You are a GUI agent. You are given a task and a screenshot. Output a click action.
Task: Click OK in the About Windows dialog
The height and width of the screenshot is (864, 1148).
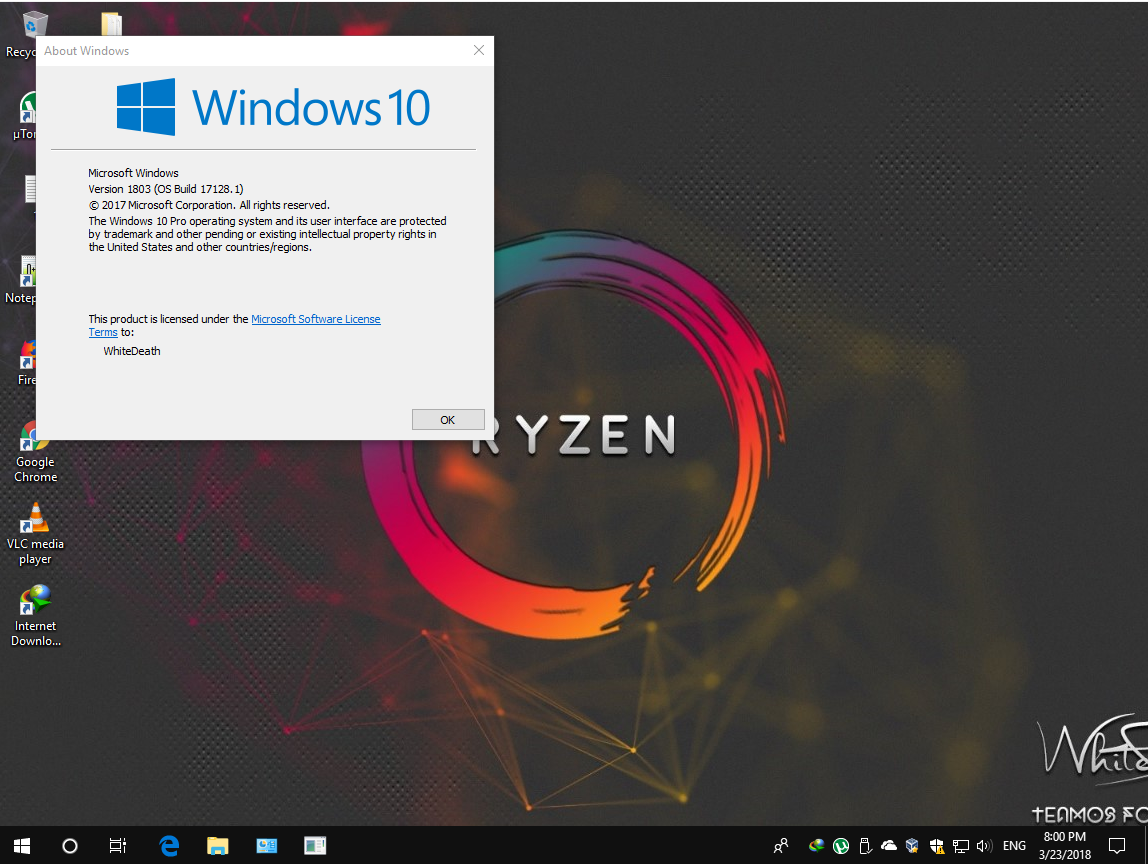coord(448,420)
